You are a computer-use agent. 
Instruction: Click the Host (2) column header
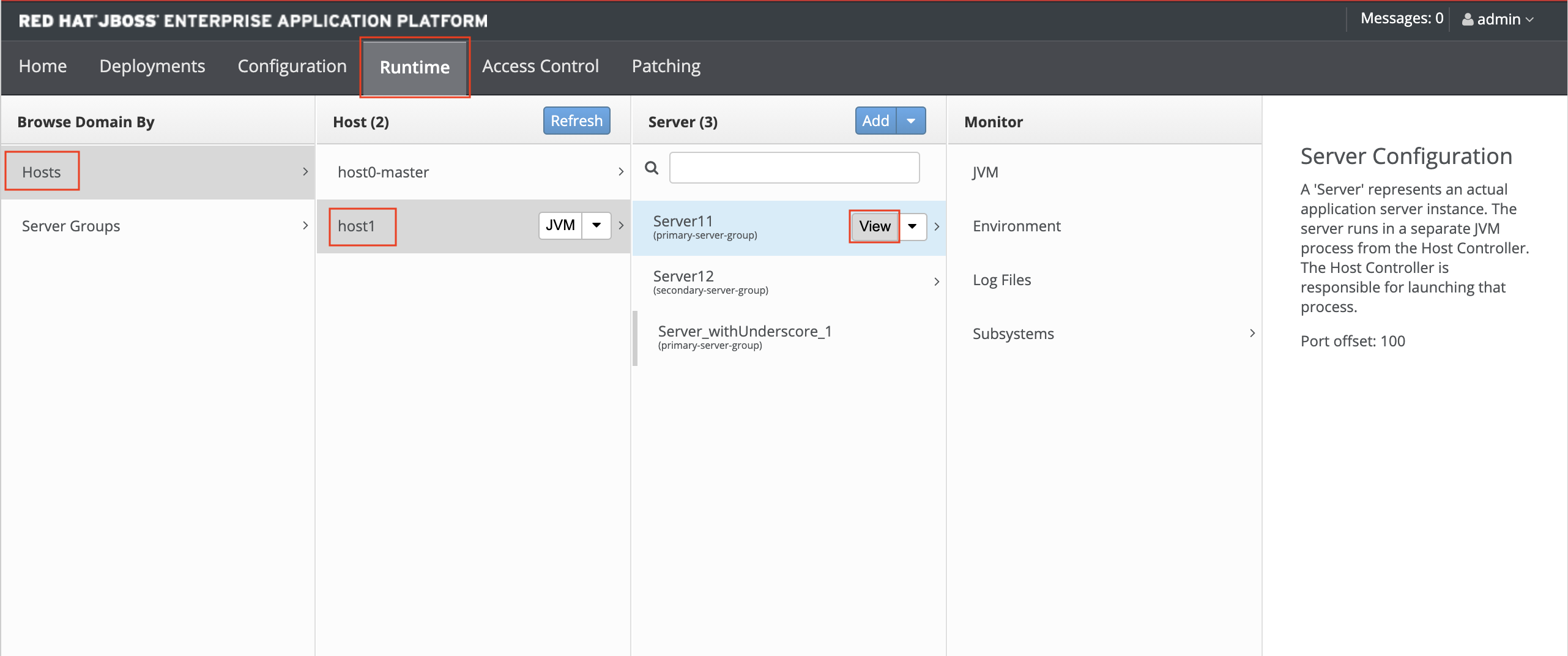click(361, 122)
